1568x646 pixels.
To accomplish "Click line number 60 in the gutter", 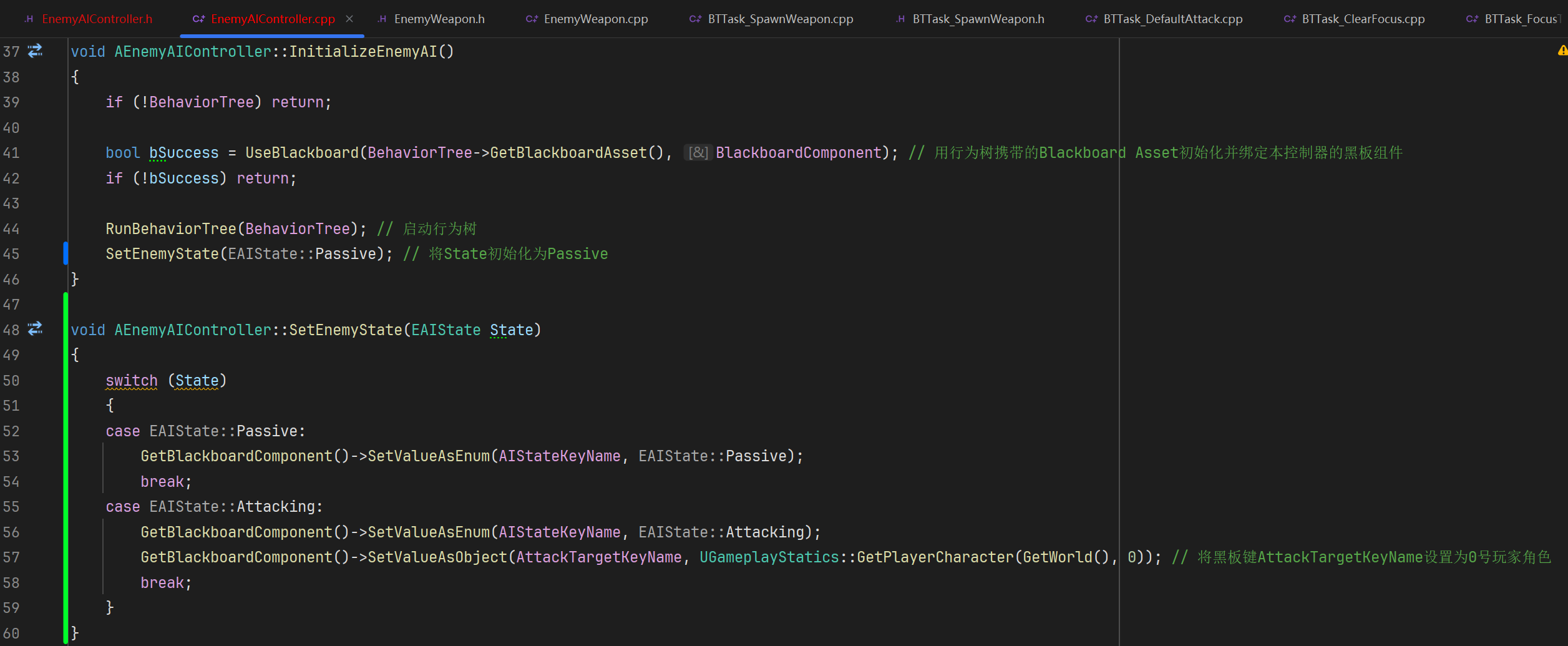I will pyautogui.click(x=11, y=634).
